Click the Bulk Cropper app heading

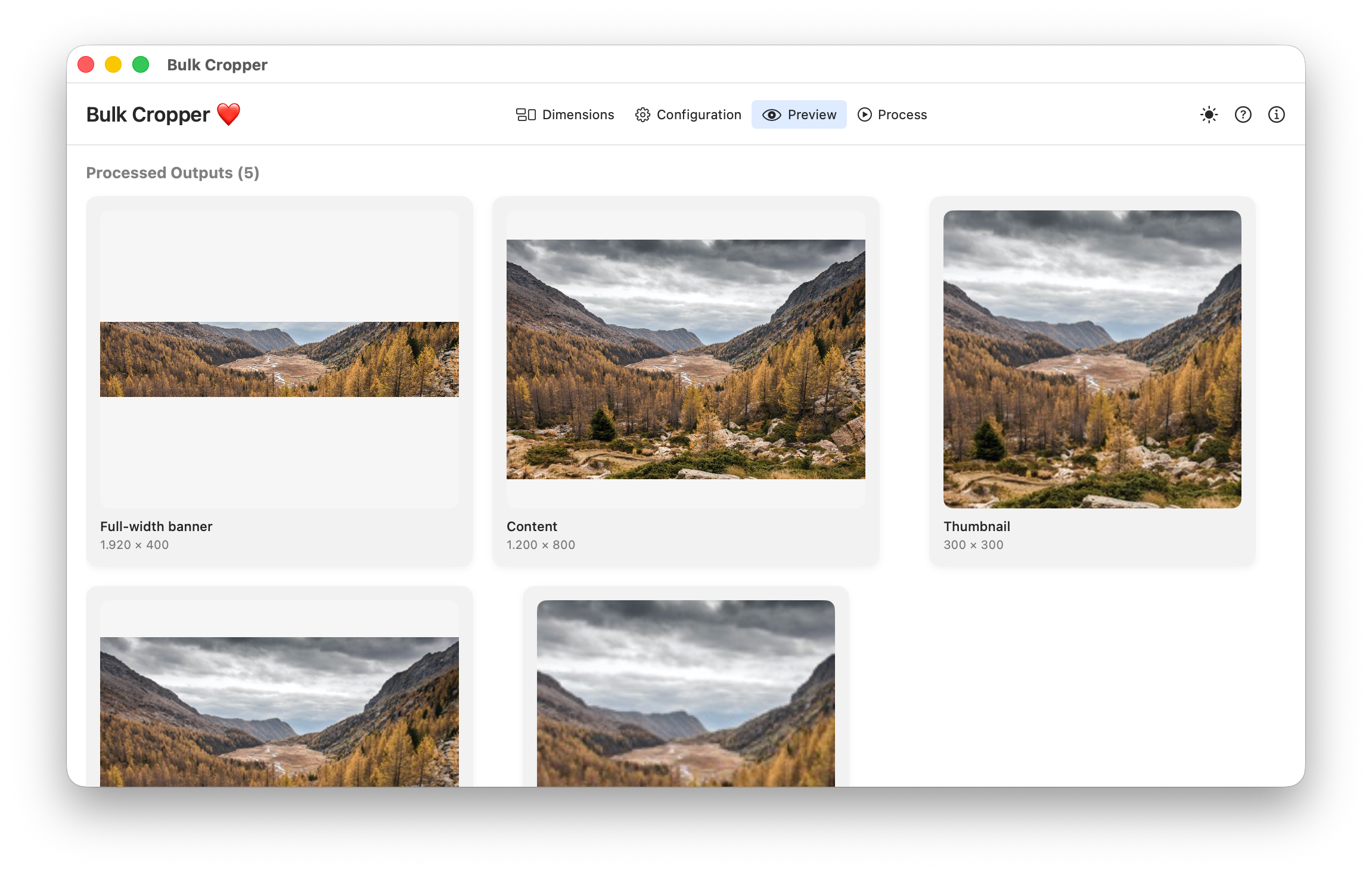(148, 114)
